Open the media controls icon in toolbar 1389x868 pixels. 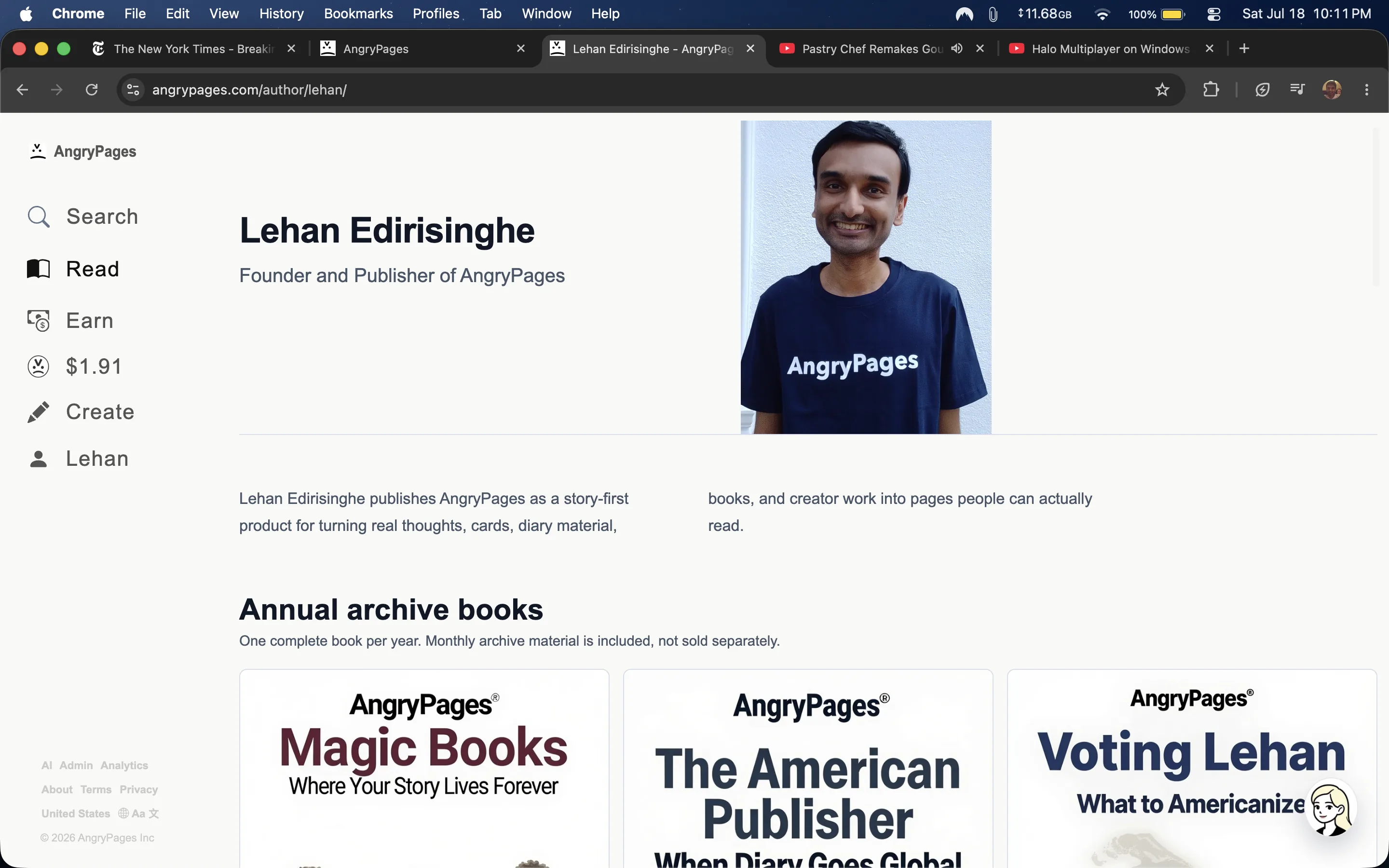tap(1297, 89)
